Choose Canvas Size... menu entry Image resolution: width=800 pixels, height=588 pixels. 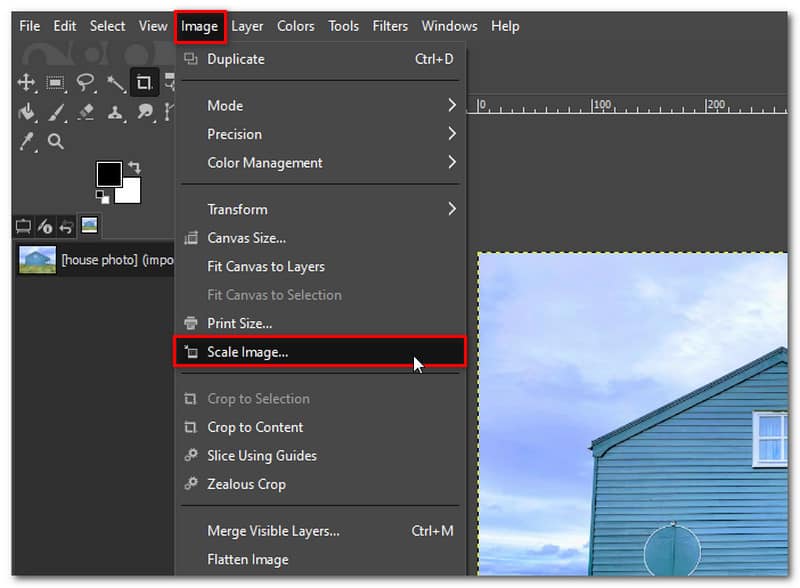click(320, 238)
